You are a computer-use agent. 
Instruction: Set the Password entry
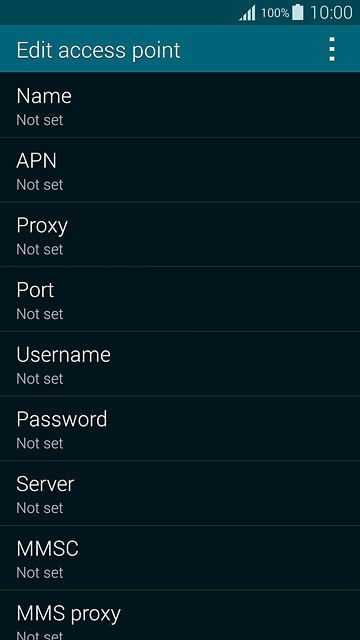pos(180,429)
